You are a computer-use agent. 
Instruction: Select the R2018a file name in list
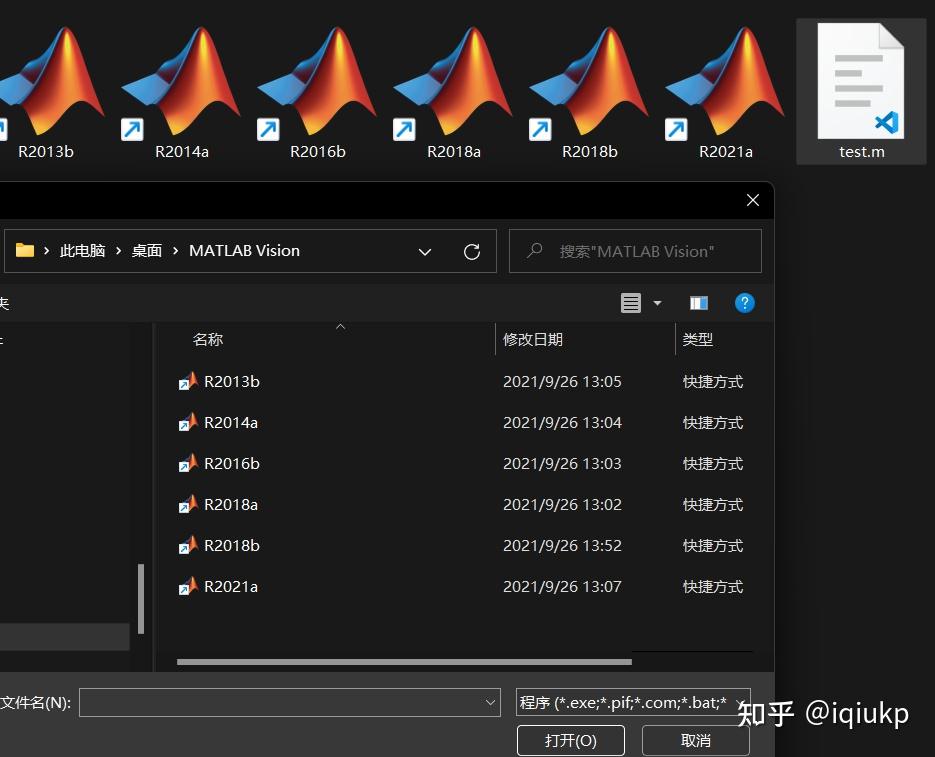point(231,505)
